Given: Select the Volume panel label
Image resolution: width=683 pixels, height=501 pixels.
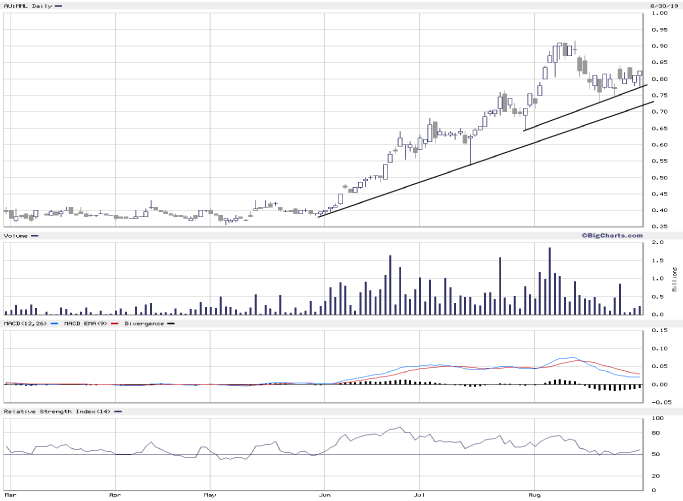Looking at the screenshot, I should coord(16,236).
